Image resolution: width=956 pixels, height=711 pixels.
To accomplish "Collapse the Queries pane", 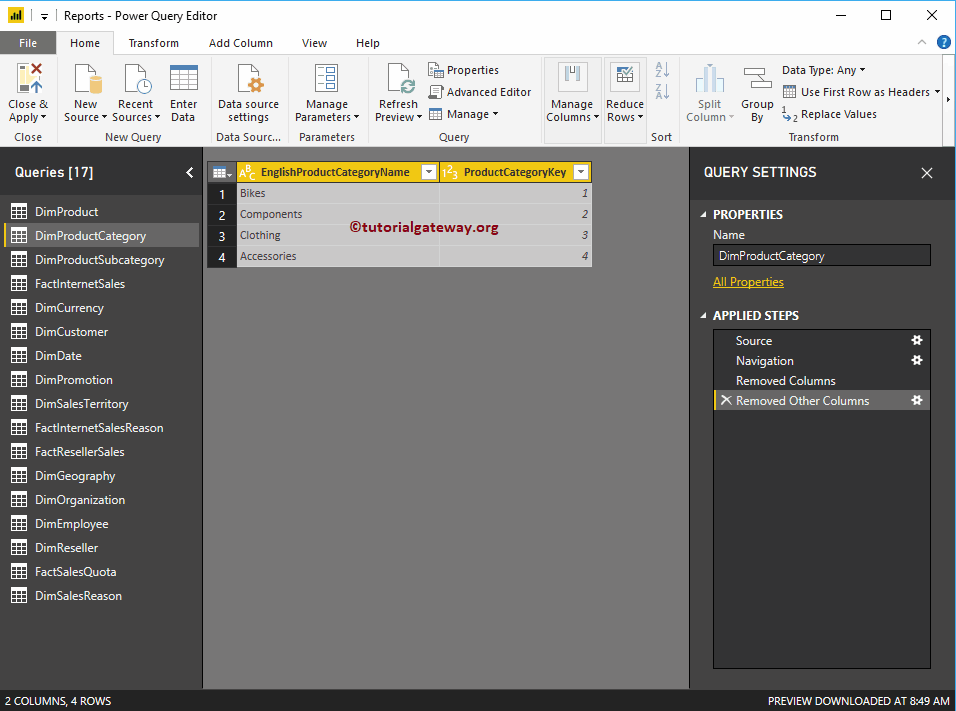I will [x=190, y=173].
